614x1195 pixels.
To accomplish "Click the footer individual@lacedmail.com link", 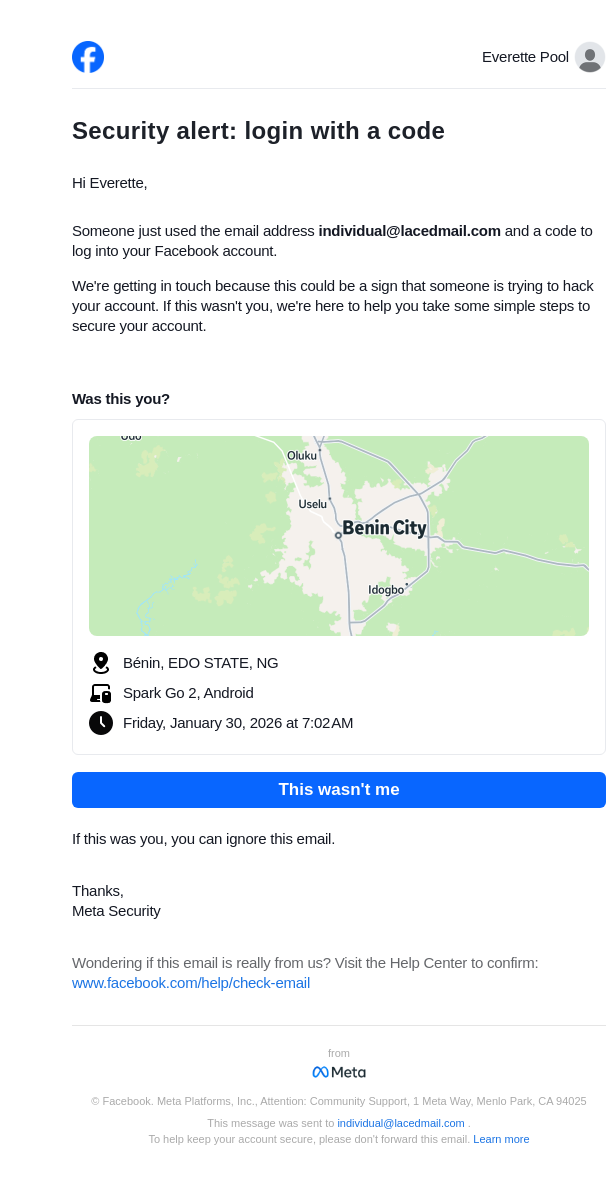I will [x=401, y=1123].
